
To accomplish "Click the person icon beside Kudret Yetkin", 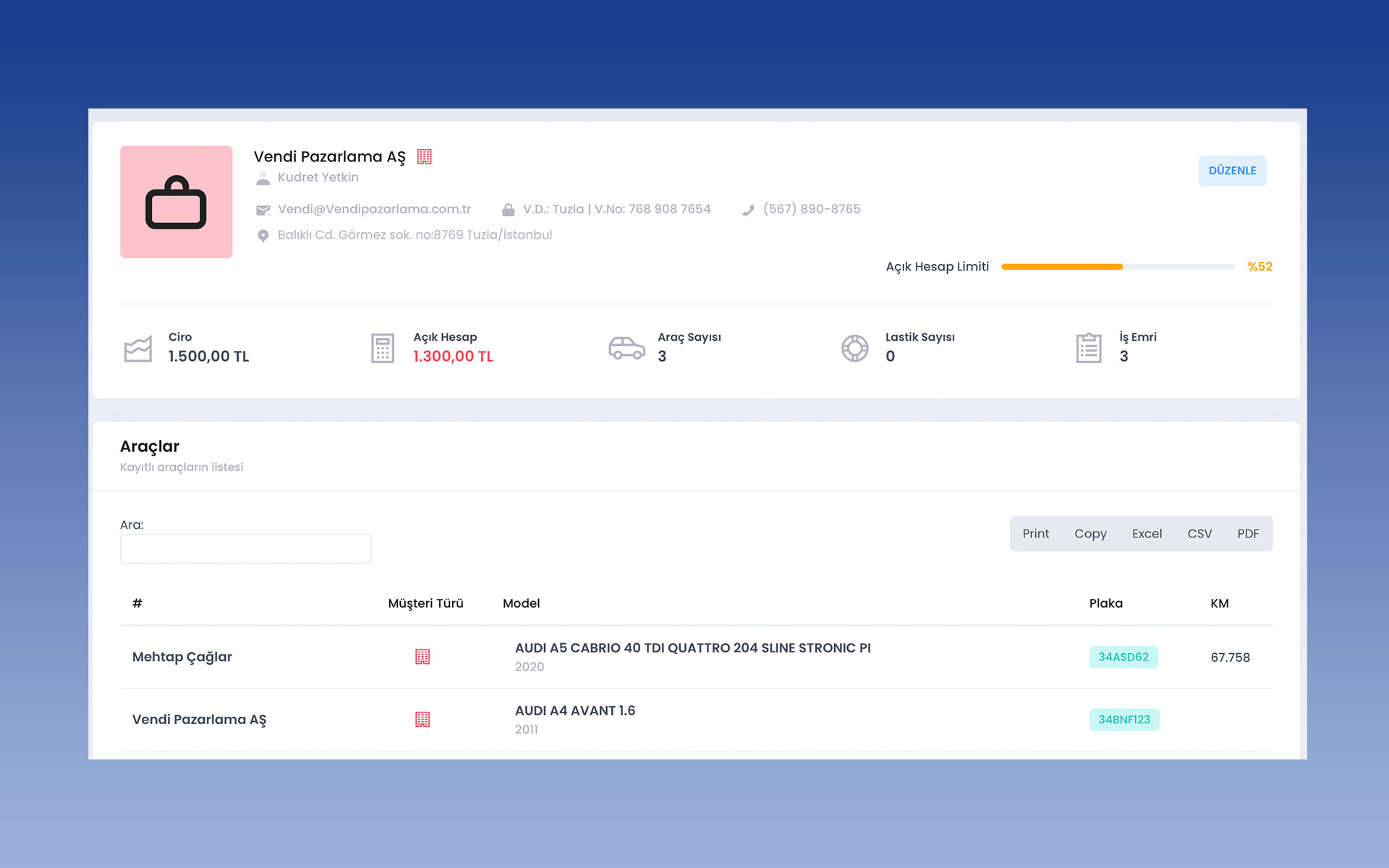I will (x=263, y=178).
